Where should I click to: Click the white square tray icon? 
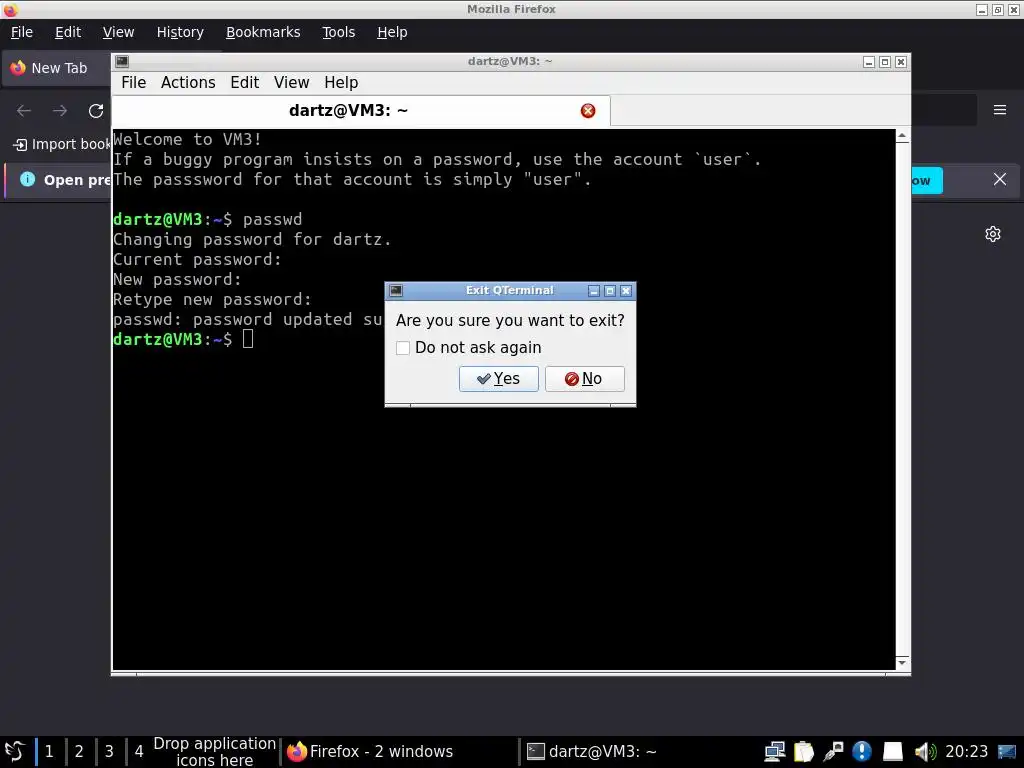point(892,752)
